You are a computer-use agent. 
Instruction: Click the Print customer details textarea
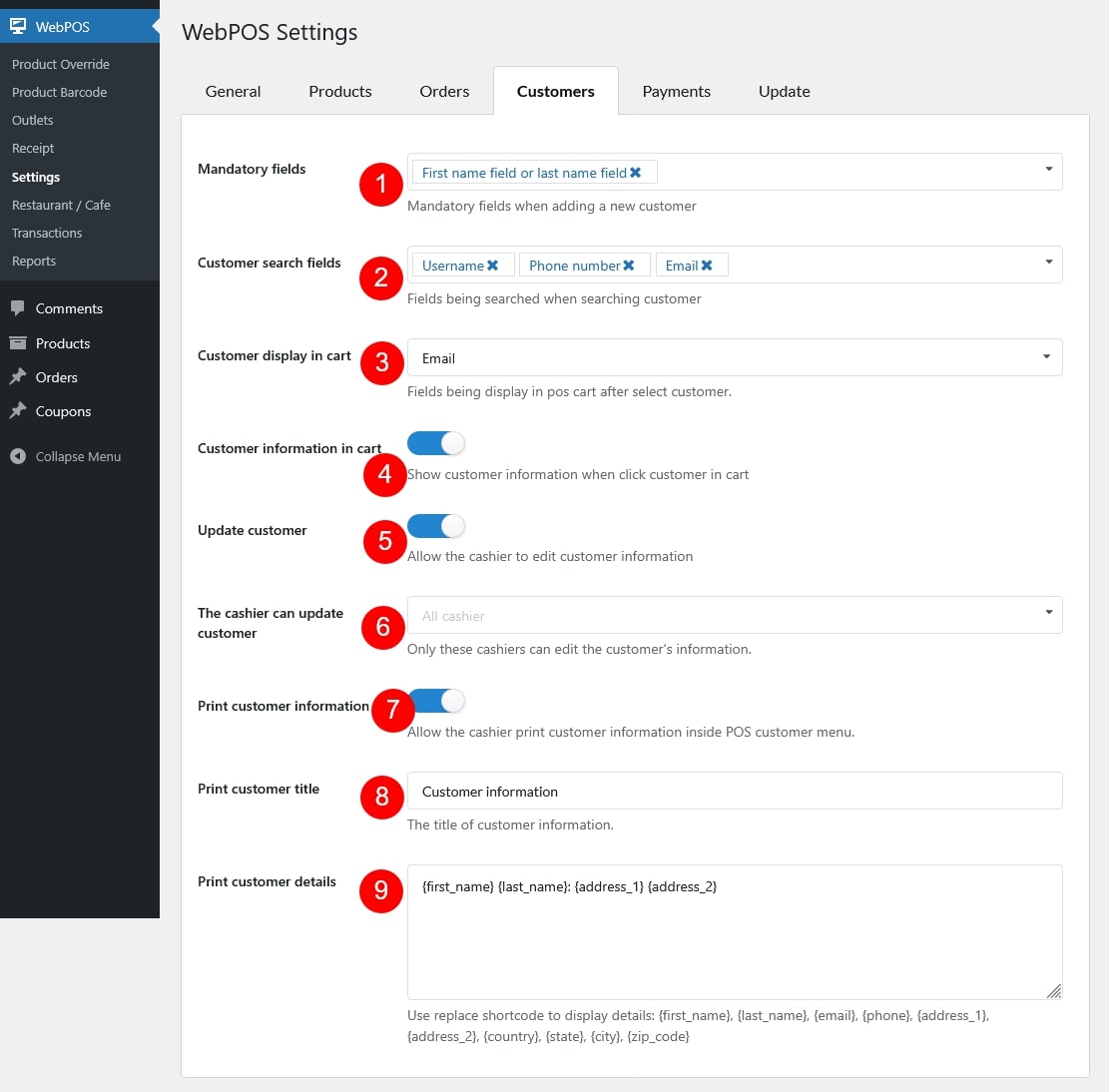point(735,932)
